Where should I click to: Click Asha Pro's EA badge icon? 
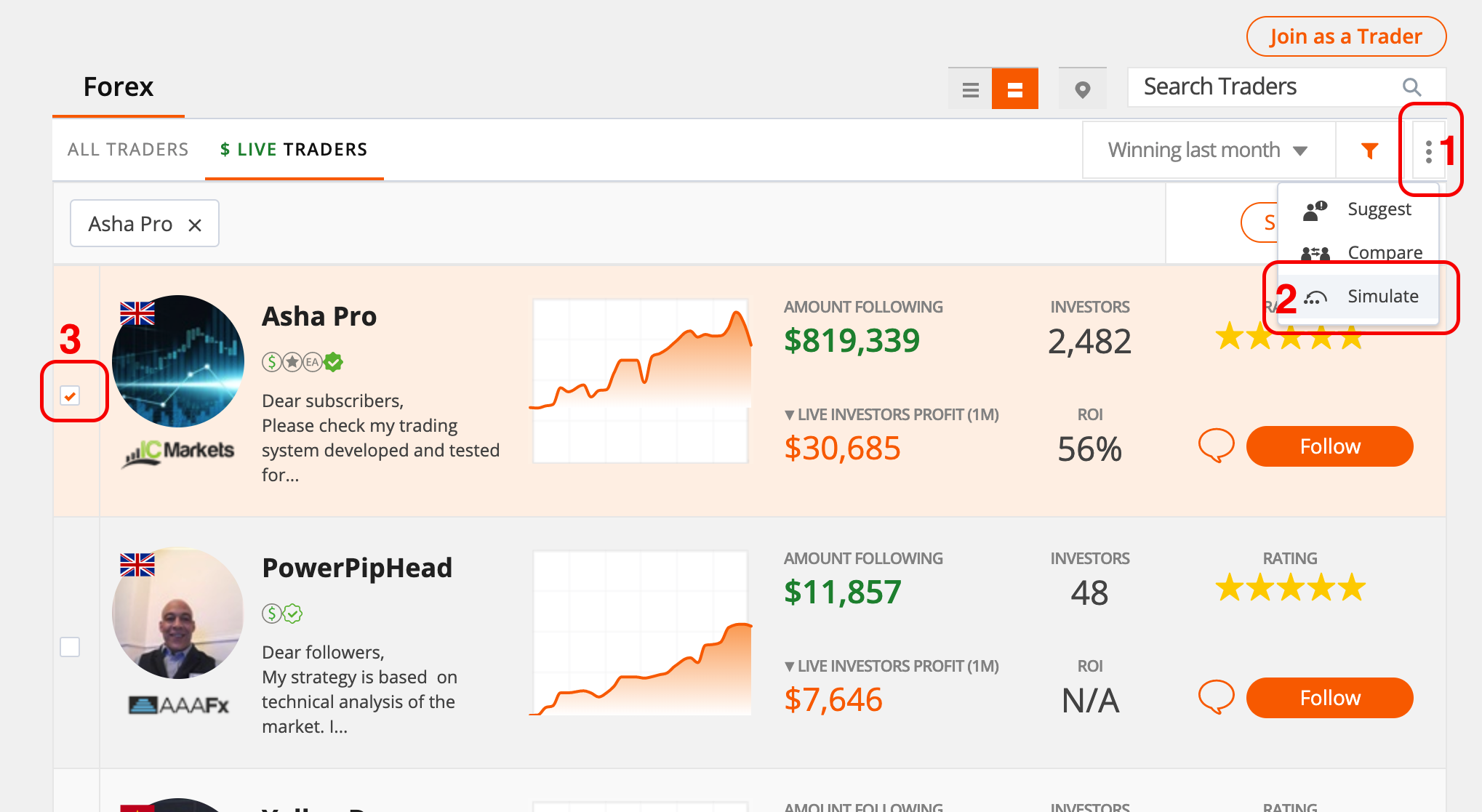coord(313,362)
